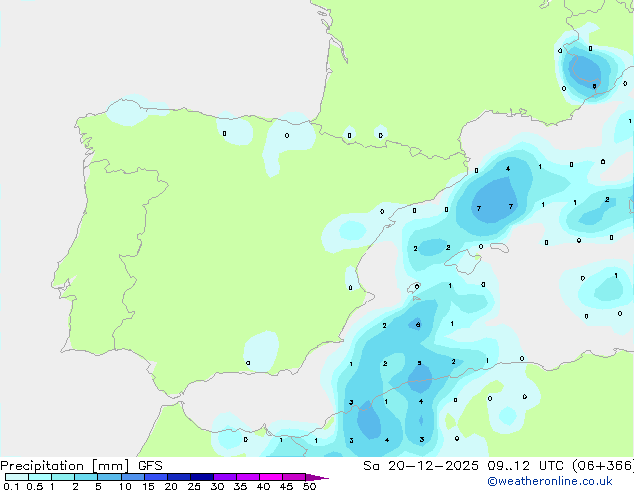Pick the legend swatch between 0.5 and 1
The height and width of the screenshot is (490, 634).
pos(40,477)
